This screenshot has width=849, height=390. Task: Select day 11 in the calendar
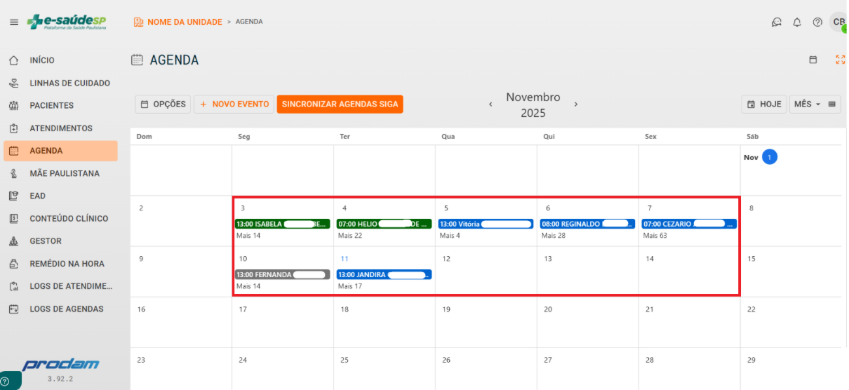click(344, 259)
